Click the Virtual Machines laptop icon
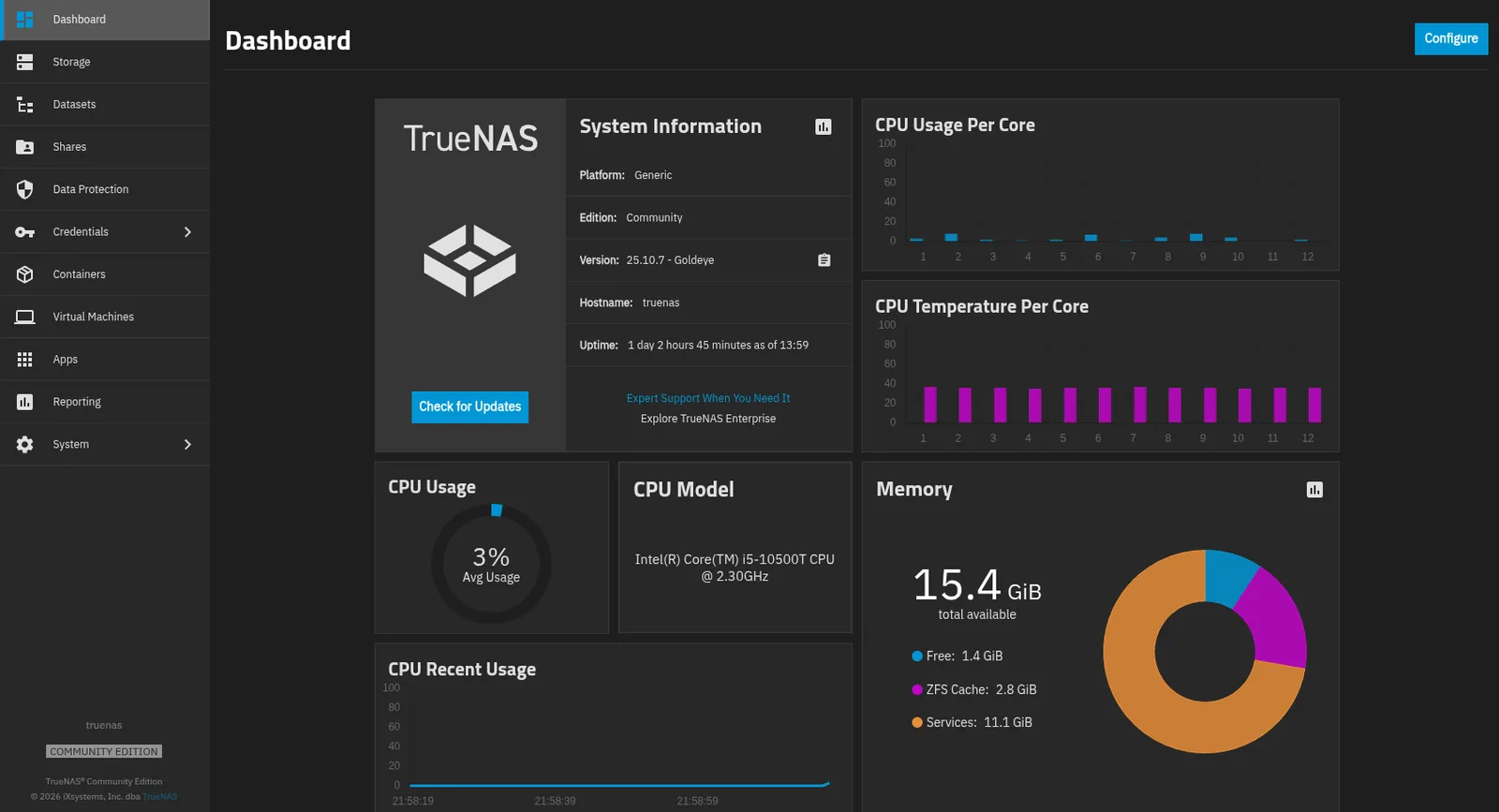 click(x=25, y=317)
